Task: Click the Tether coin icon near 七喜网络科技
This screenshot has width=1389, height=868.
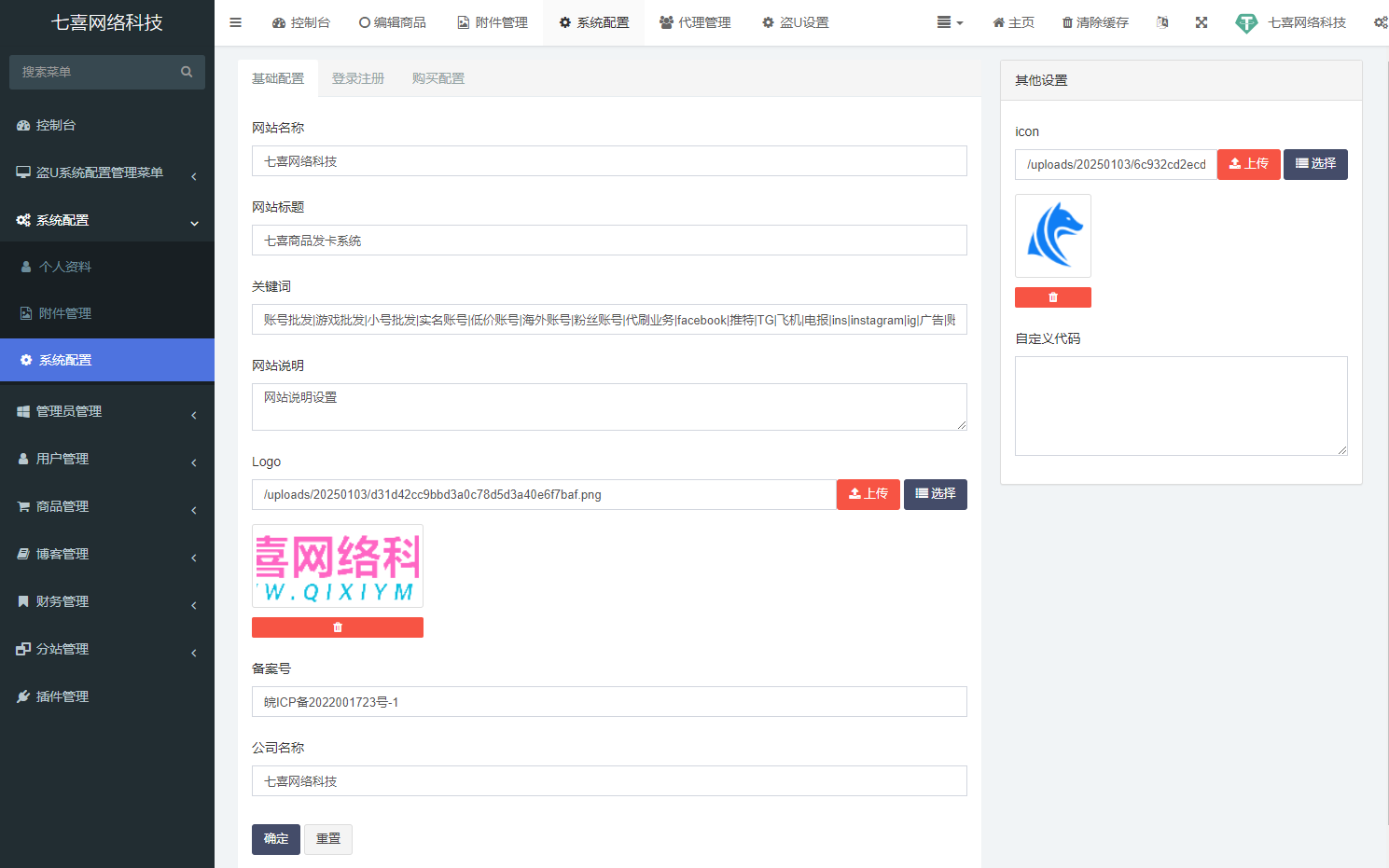Action: tap(1247, 21)
